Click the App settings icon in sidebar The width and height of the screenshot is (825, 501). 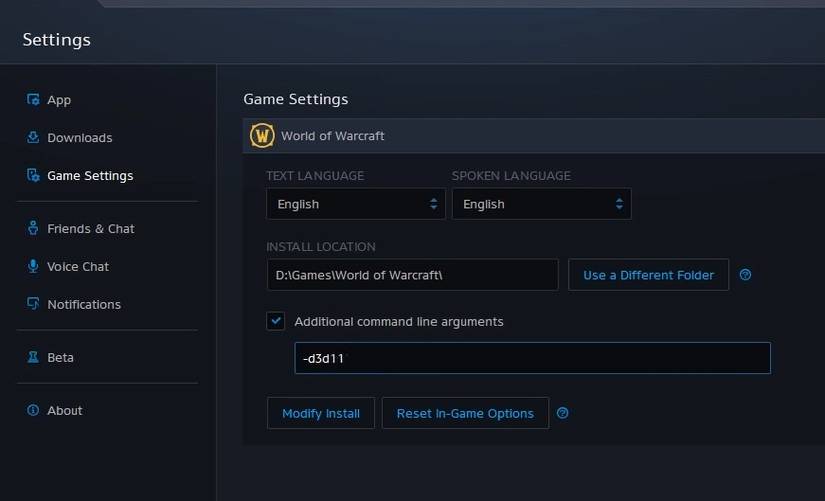[x=33, y=100]
